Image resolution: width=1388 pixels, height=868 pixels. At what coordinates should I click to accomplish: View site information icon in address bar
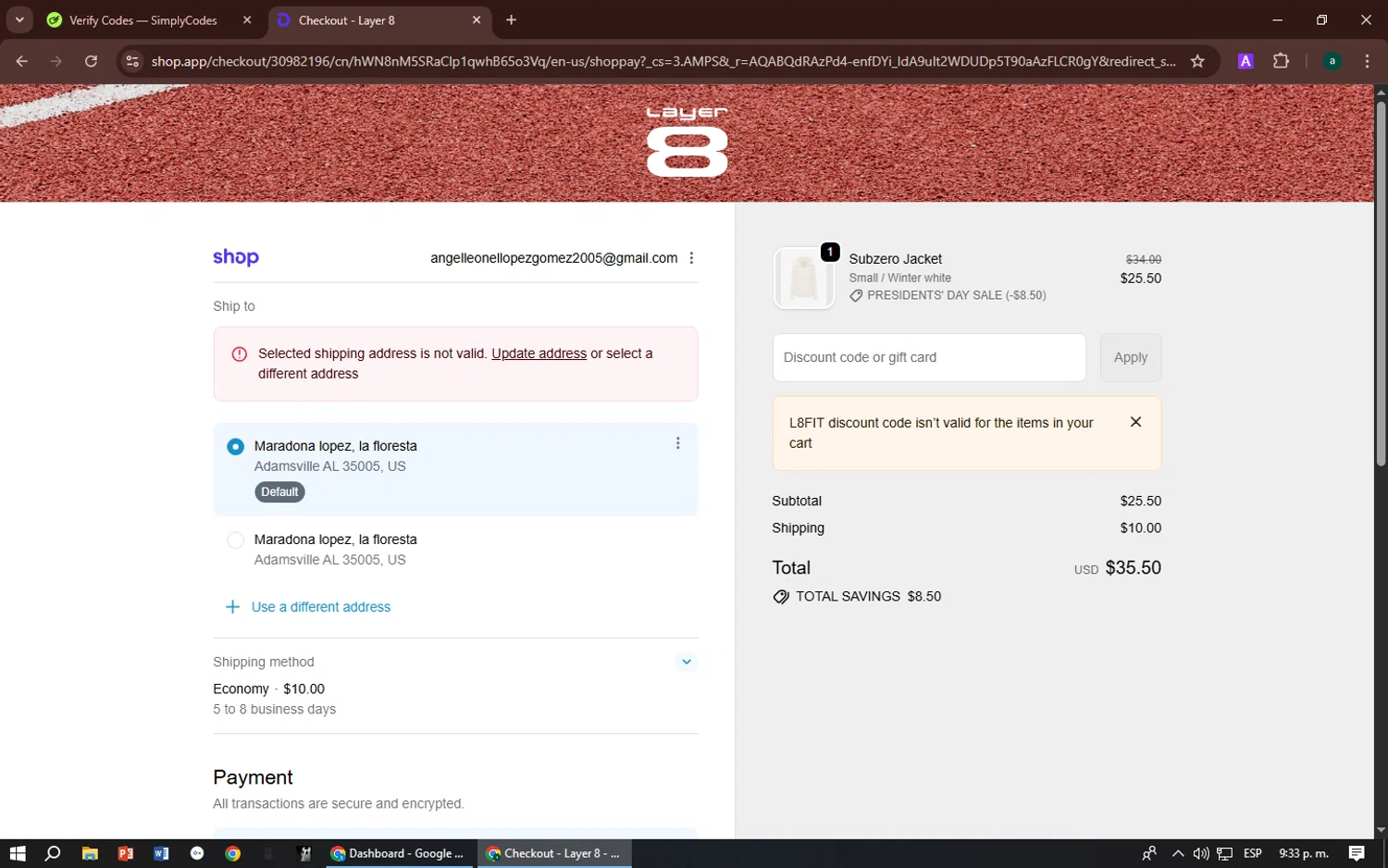[x=132, y=61]
